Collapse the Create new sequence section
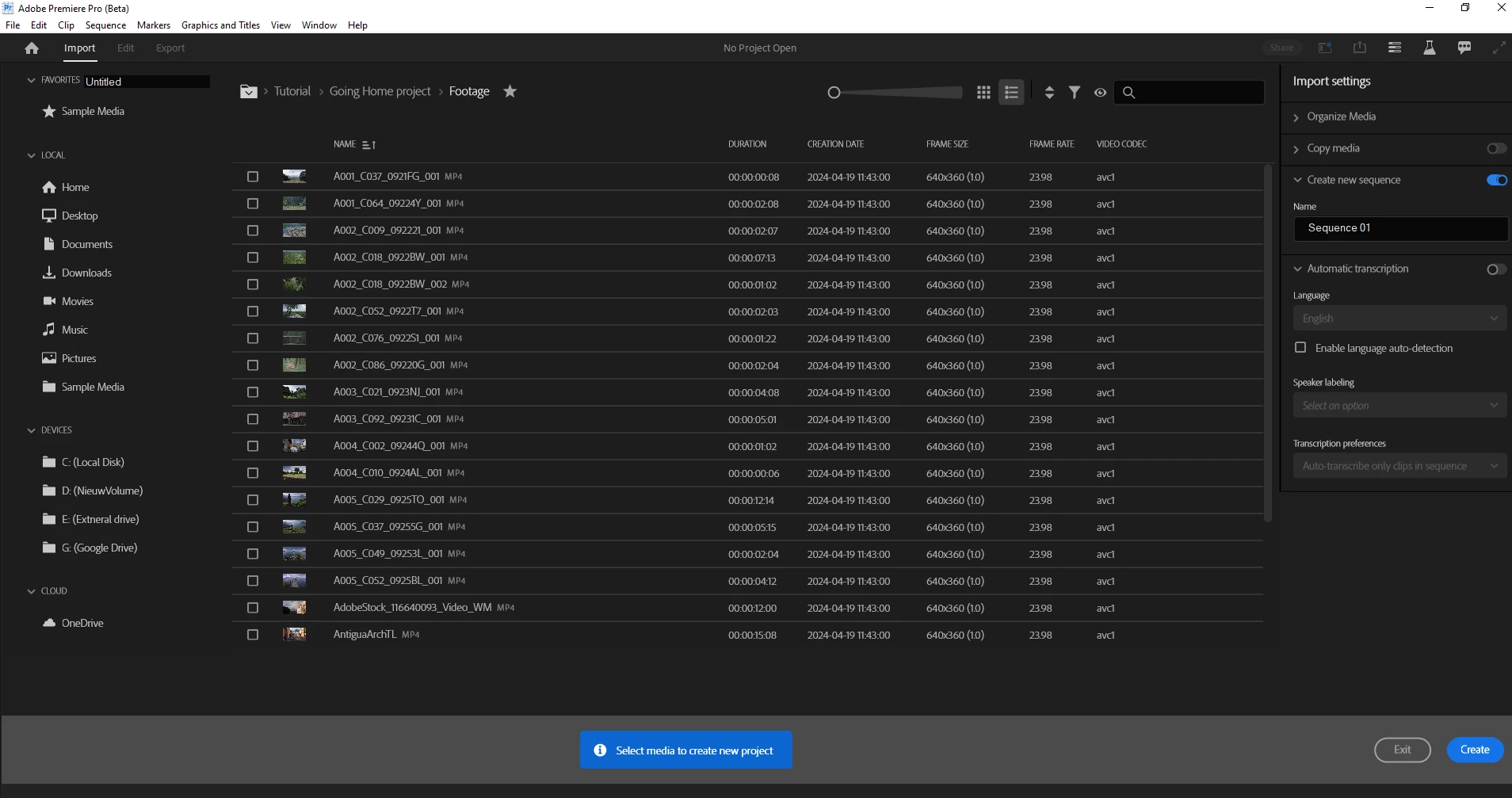Viewport: 1512px width, 798px height. click(1297, 181)
